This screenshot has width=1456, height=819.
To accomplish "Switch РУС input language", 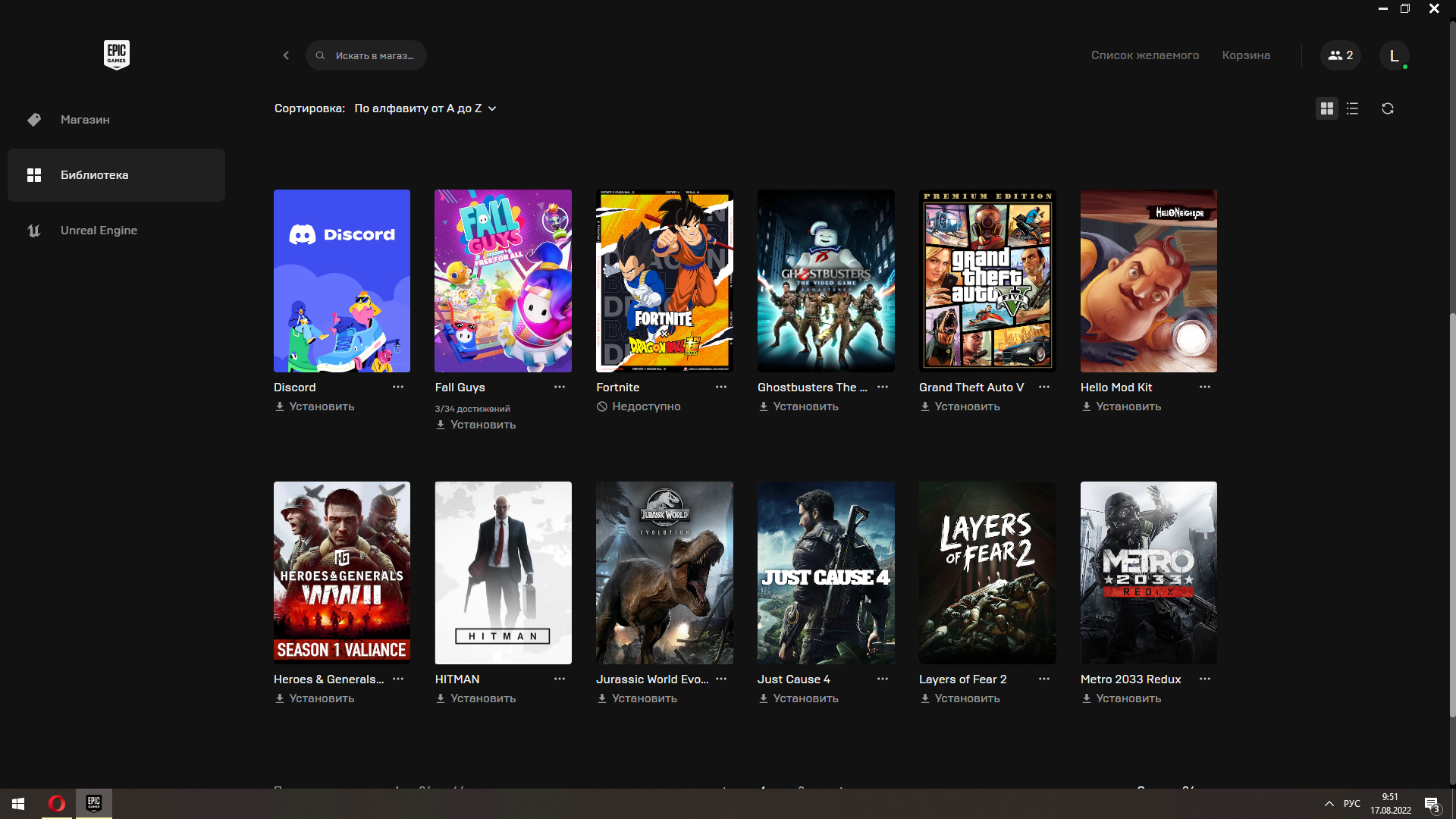I will 1352,804.
